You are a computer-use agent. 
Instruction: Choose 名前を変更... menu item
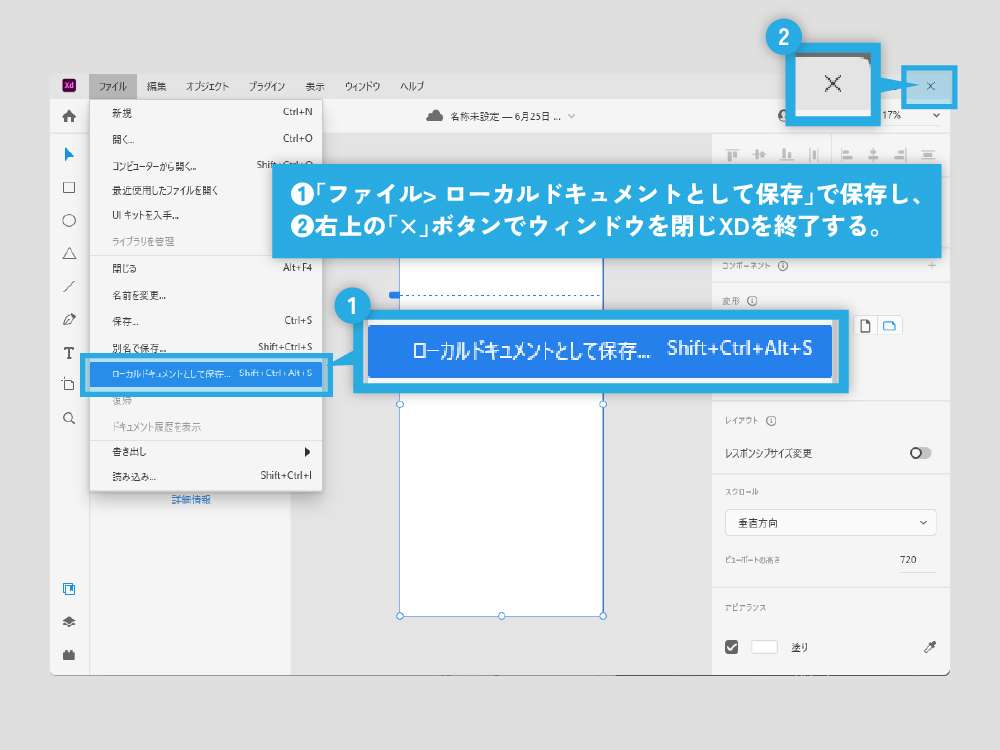[x=205, y=295]
